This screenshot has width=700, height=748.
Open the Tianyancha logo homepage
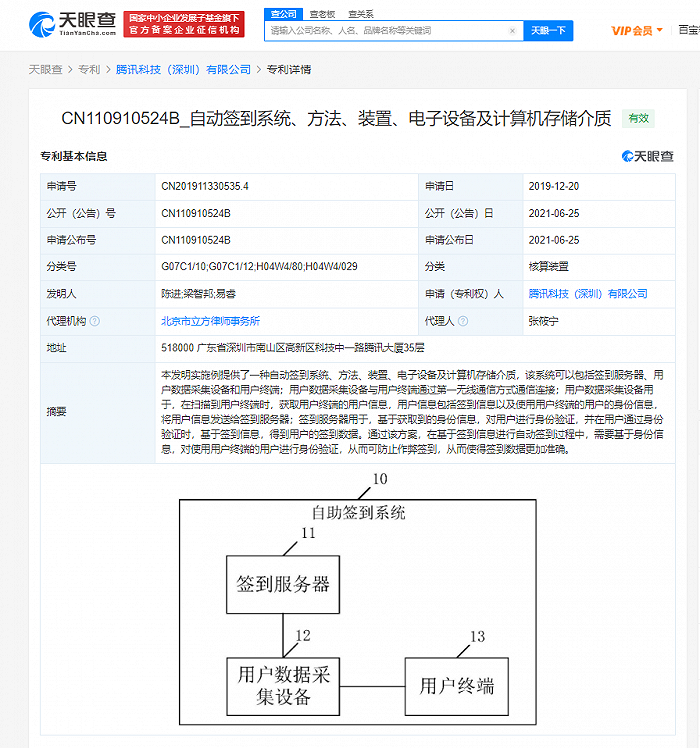[72, 24]
